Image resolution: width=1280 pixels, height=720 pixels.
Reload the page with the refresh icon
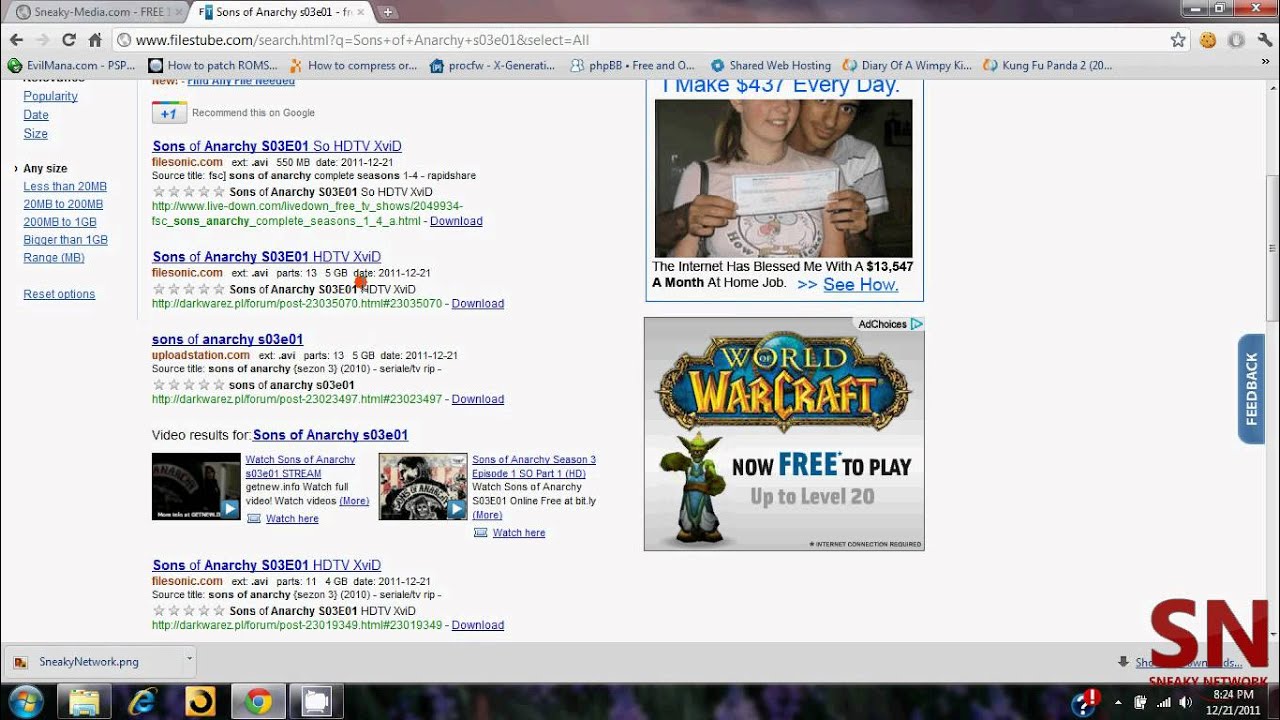[x=69, y=40]
